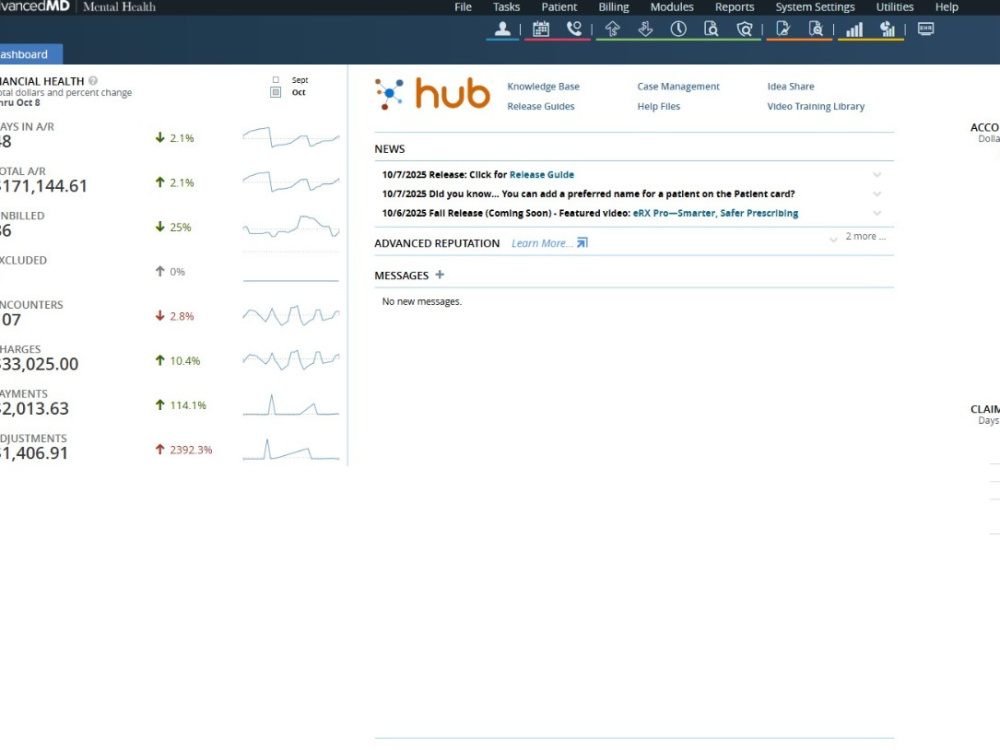This screenshot has height=750, width=1000.
Task: Click the clock icon in toolbar
Action: [679, 29]
